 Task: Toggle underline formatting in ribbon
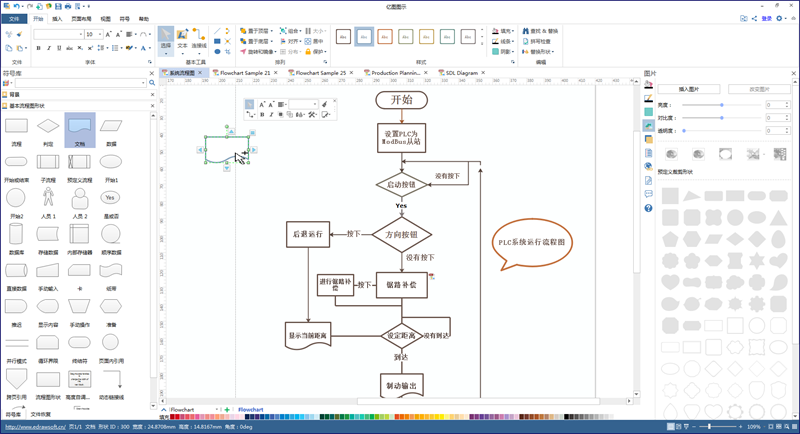coord(59,48)
